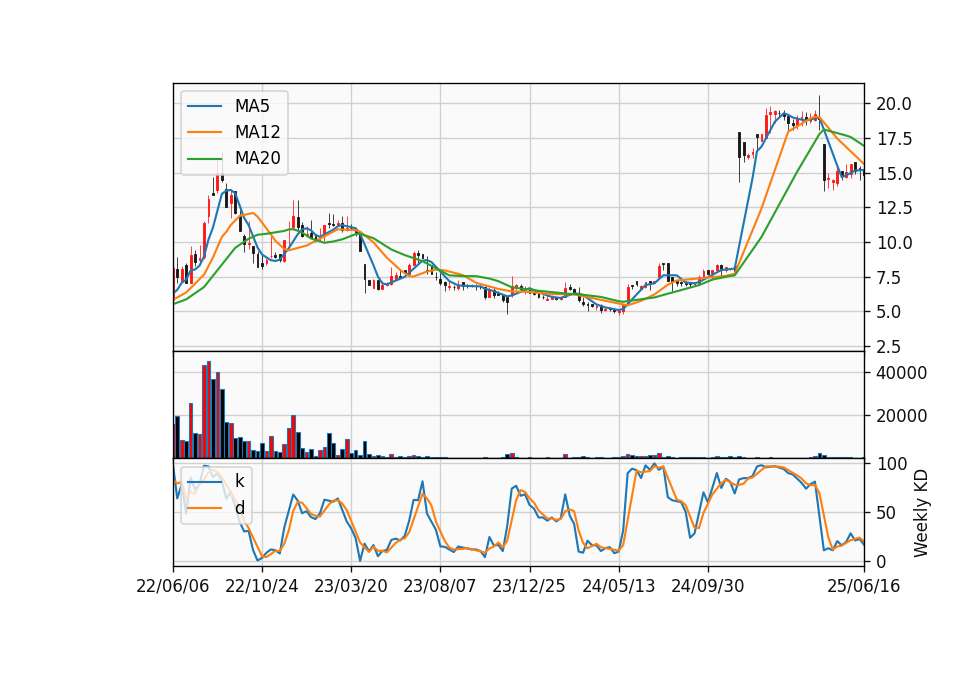960x690 pixels.
Task: Click the 17.5 price axis label
Action: click(894, 139)
